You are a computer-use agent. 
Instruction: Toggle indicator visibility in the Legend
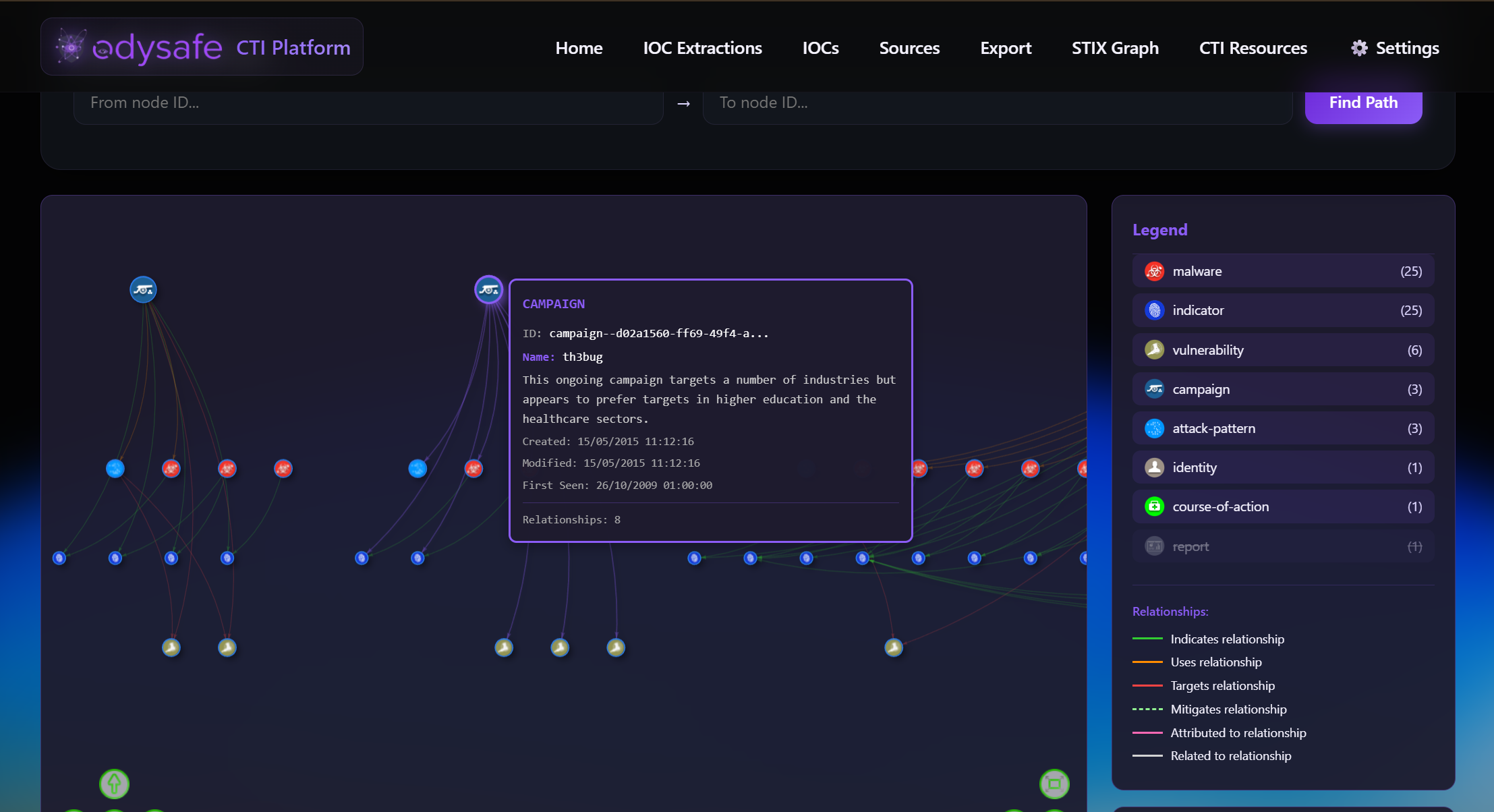pyautogui.click(x=1283, y=310)
